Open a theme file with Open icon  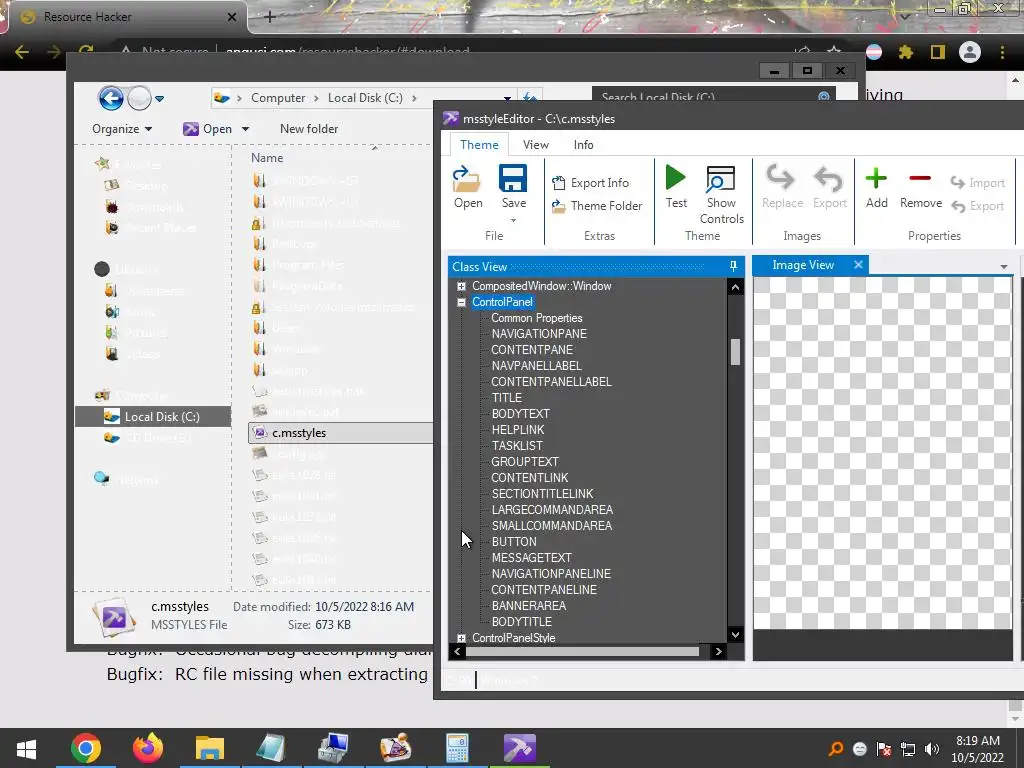pos(468,179)
